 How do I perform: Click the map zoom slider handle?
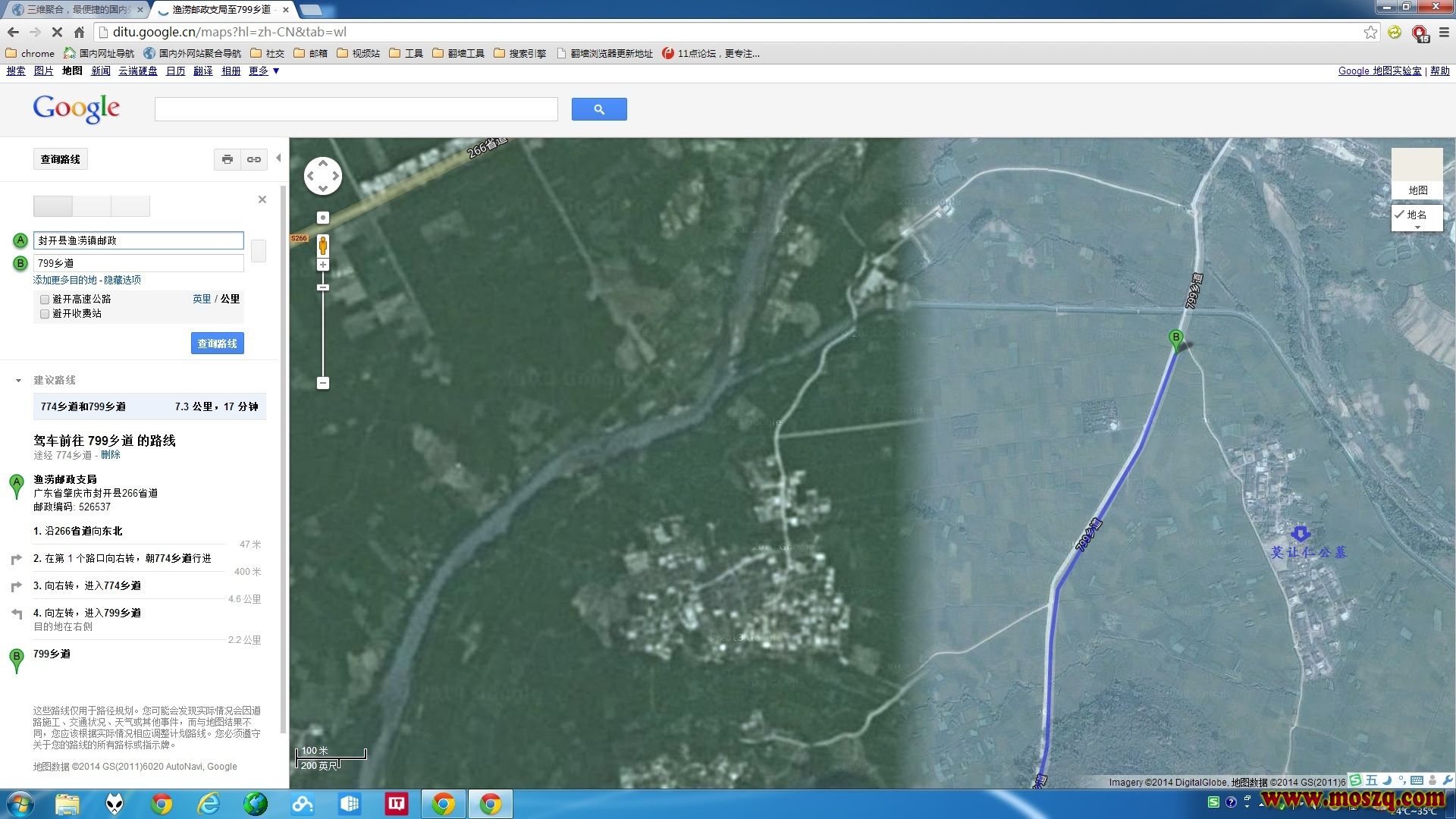(323, 287)
